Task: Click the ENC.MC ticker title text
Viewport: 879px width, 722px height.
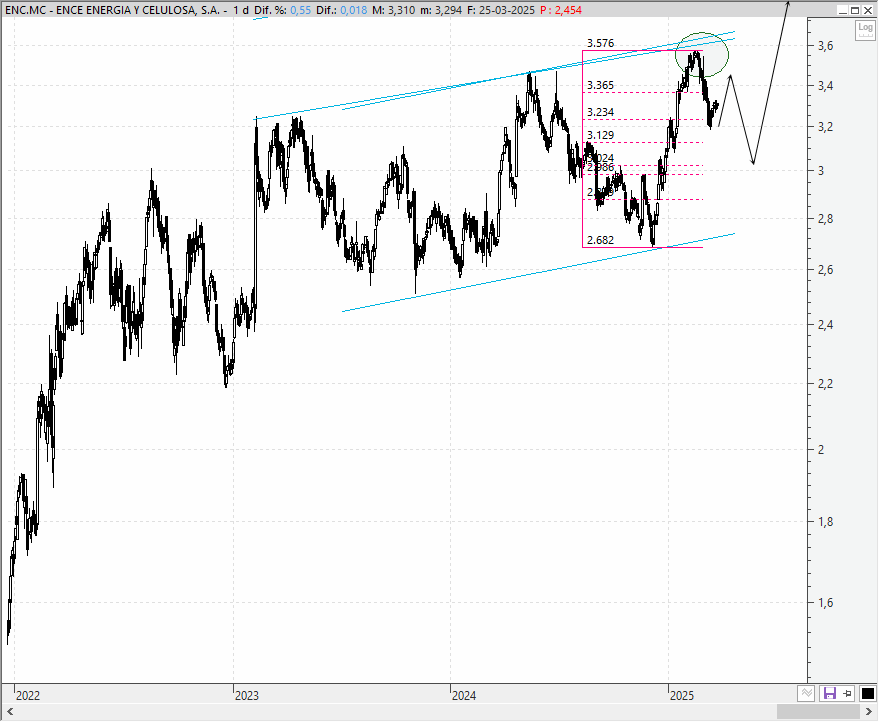Action: [x=112, y=10]
